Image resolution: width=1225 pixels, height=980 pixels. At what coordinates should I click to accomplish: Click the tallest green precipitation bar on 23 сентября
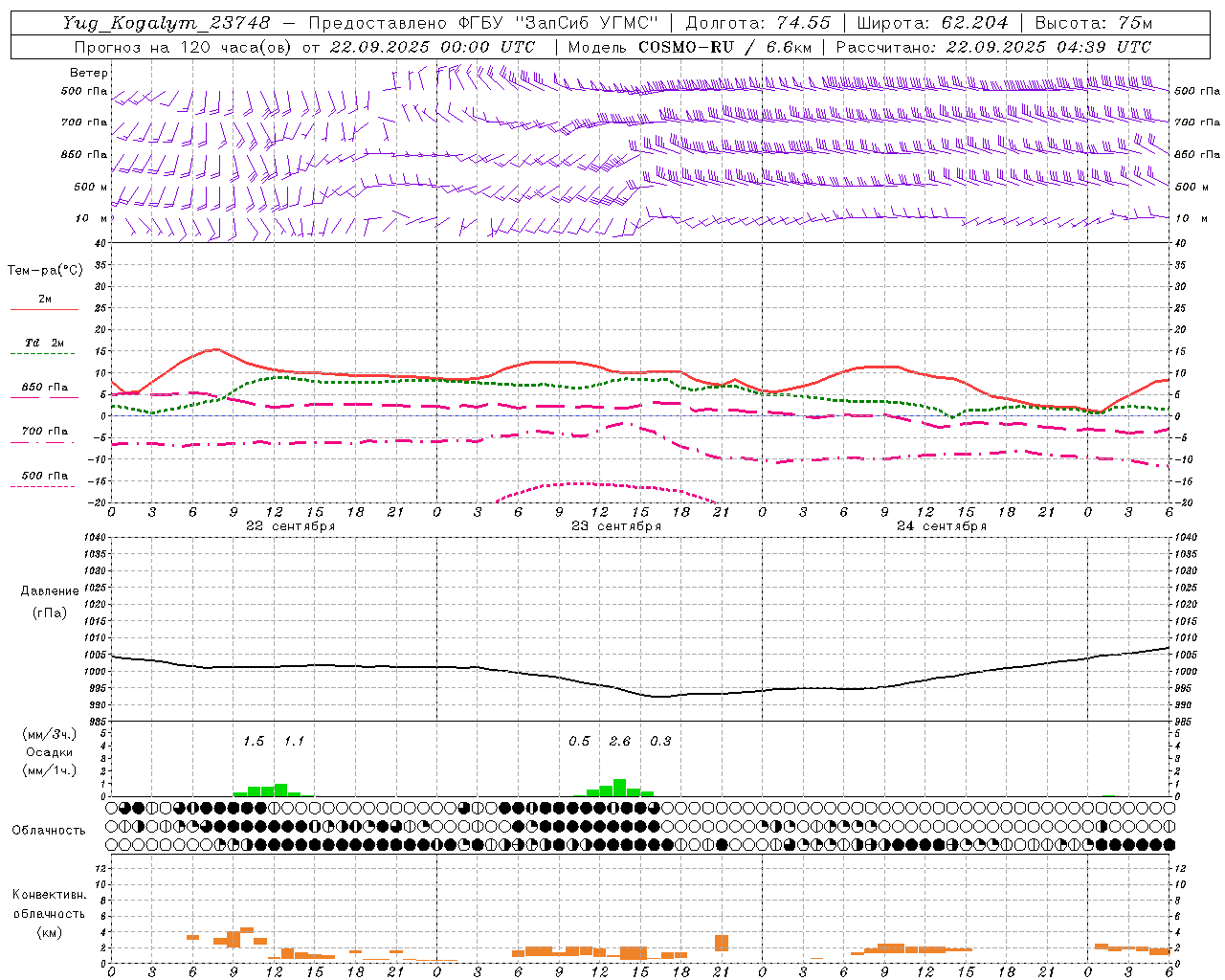pyautogui.click(x=619, y=788)
